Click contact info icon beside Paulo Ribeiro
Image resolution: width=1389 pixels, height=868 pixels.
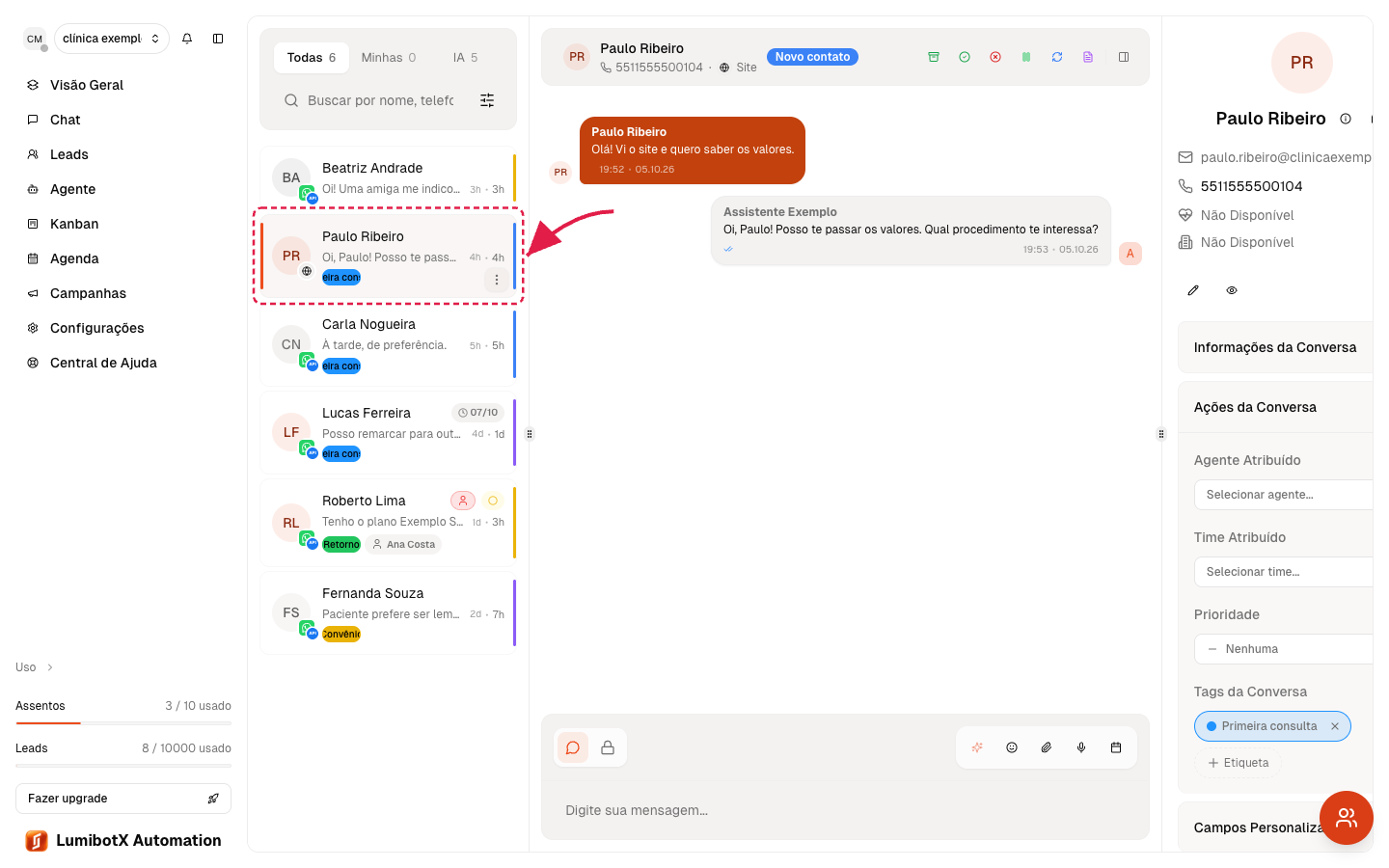pyautogui.click(x=1346, y=119)
